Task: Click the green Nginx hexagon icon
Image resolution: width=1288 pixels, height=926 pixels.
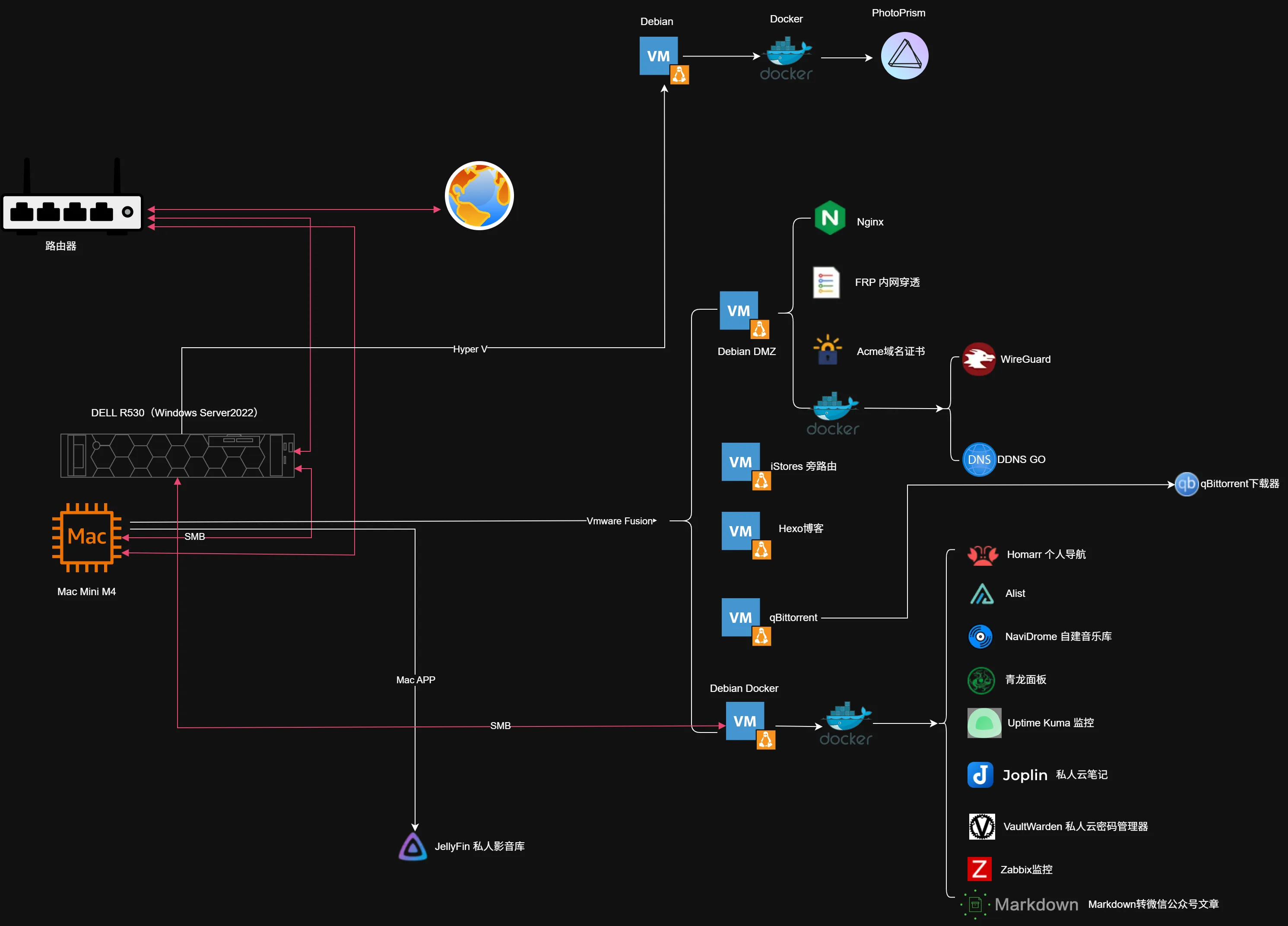Action: [x=830, y=217]
